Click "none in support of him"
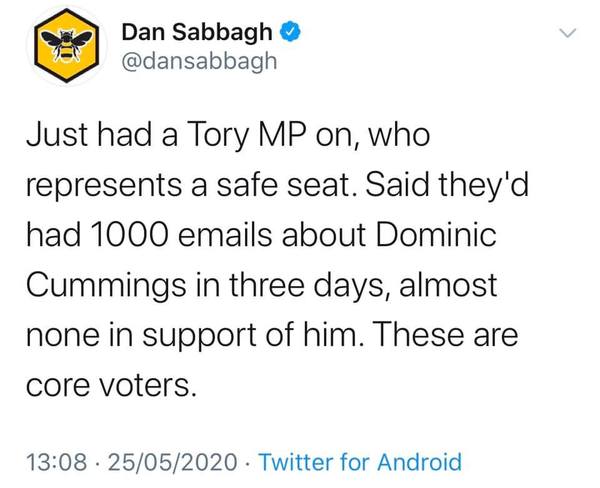600x488 pixels. pos(178,334)
